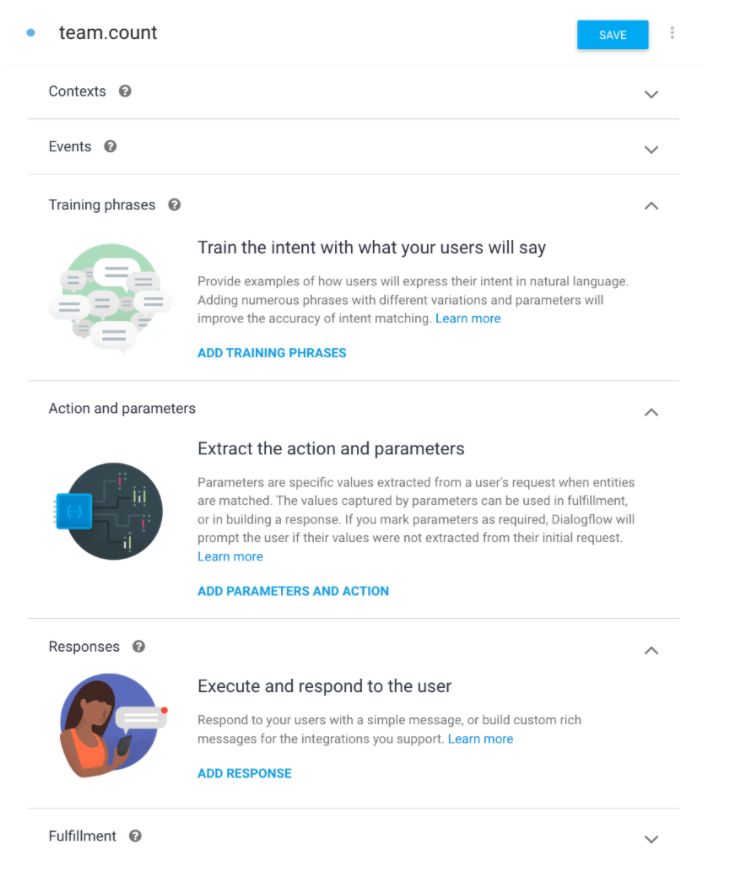The image size is (744, 884).
Task: Open the Responses help tooltip
Action: pos(138,646)
